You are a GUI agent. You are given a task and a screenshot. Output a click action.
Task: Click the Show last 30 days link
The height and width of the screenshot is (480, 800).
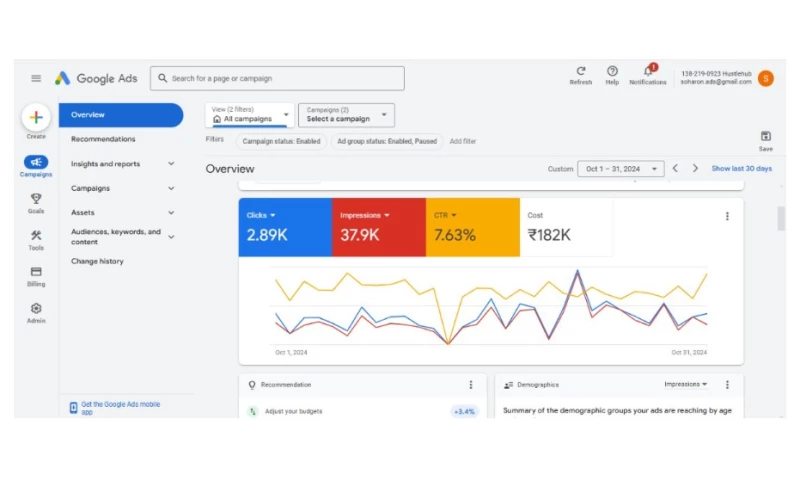[x=741, y=169]
